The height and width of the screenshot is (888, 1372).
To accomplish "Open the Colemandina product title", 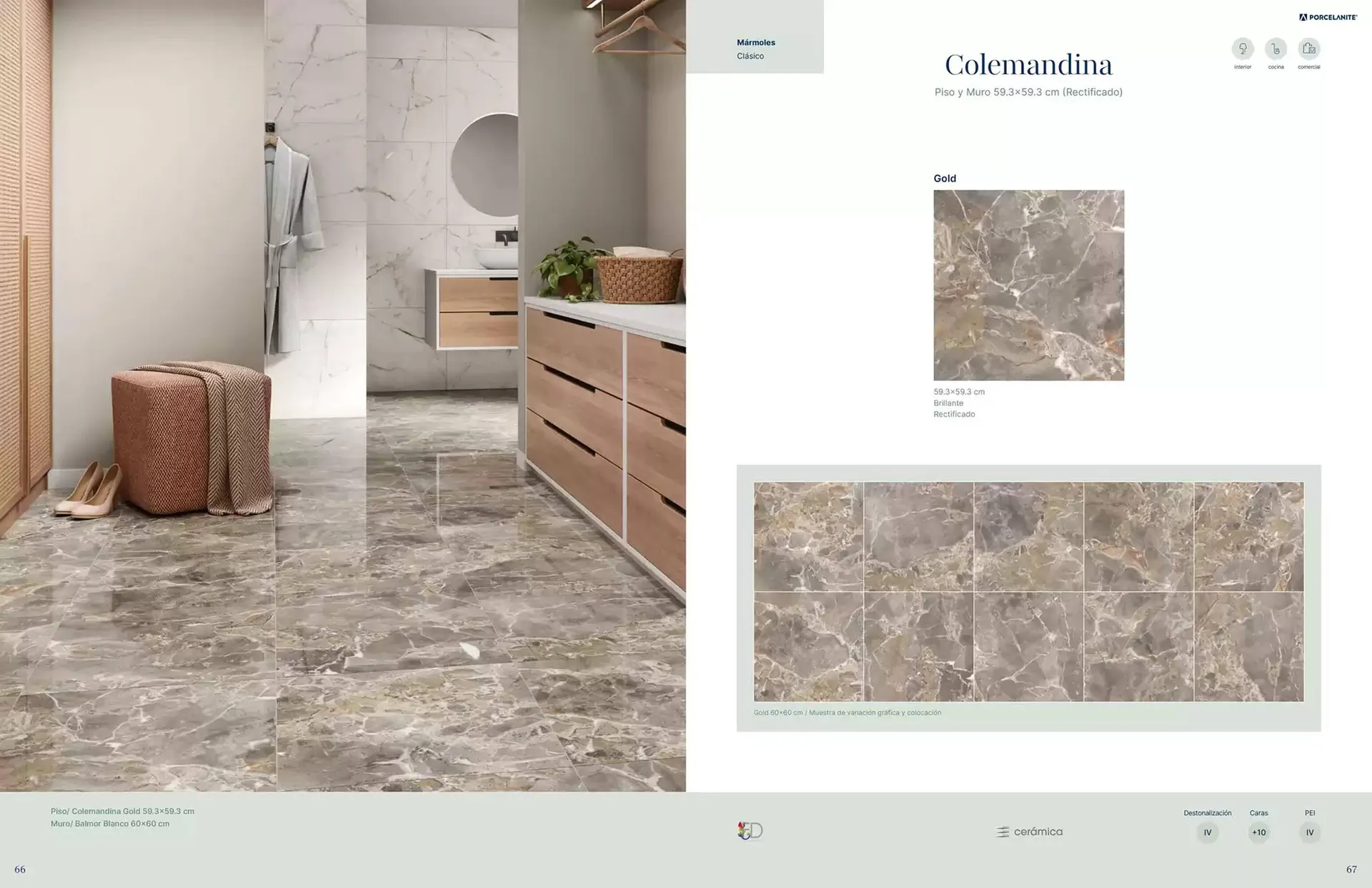I will pos(1029,64).
